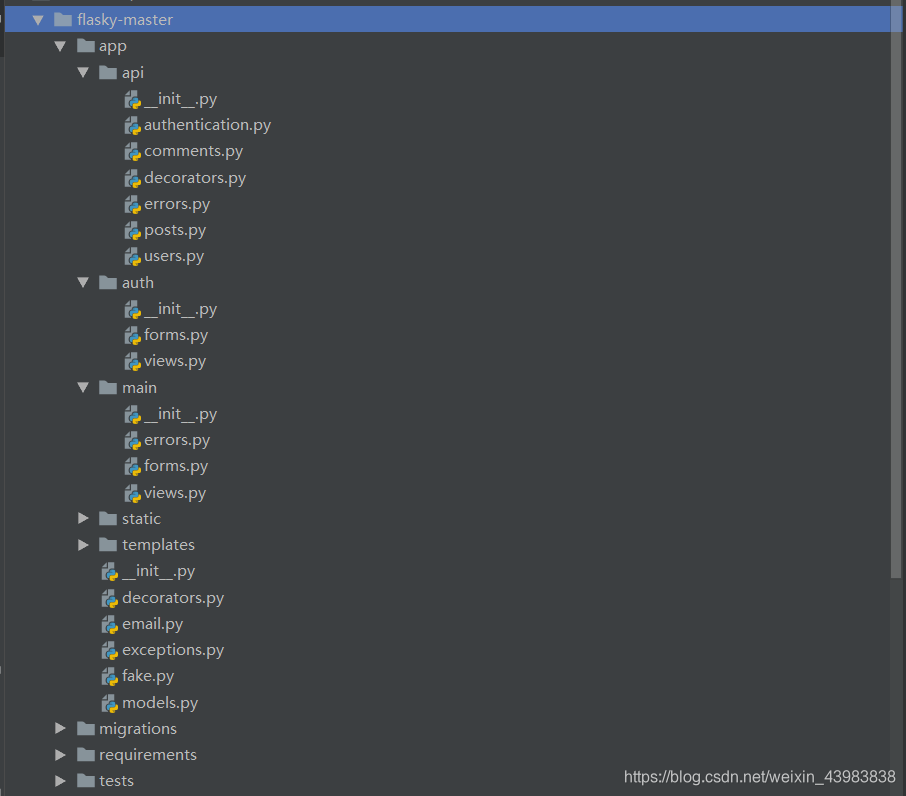Open authentication.py file

pos(207,125)
